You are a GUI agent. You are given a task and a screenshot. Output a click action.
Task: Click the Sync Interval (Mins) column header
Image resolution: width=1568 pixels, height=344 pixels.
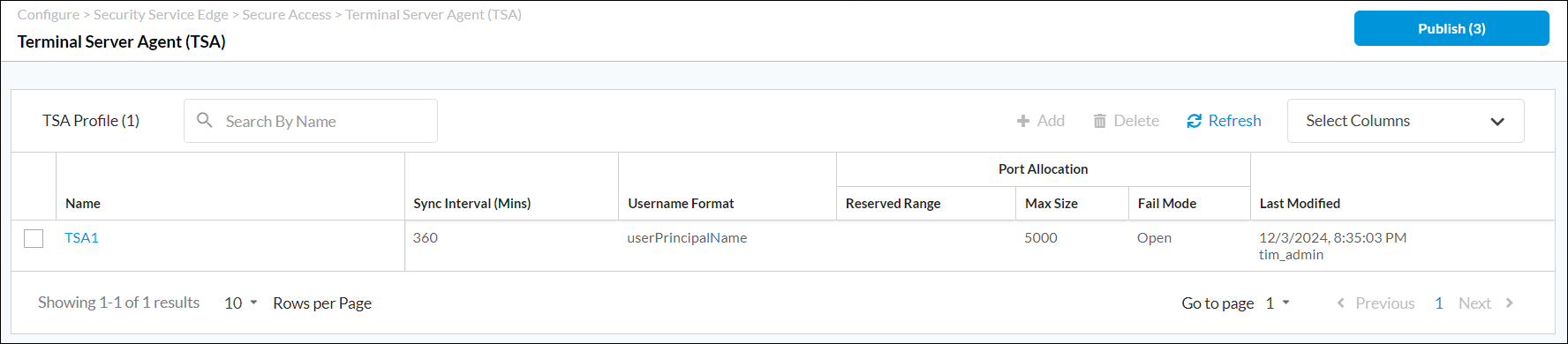472,203
